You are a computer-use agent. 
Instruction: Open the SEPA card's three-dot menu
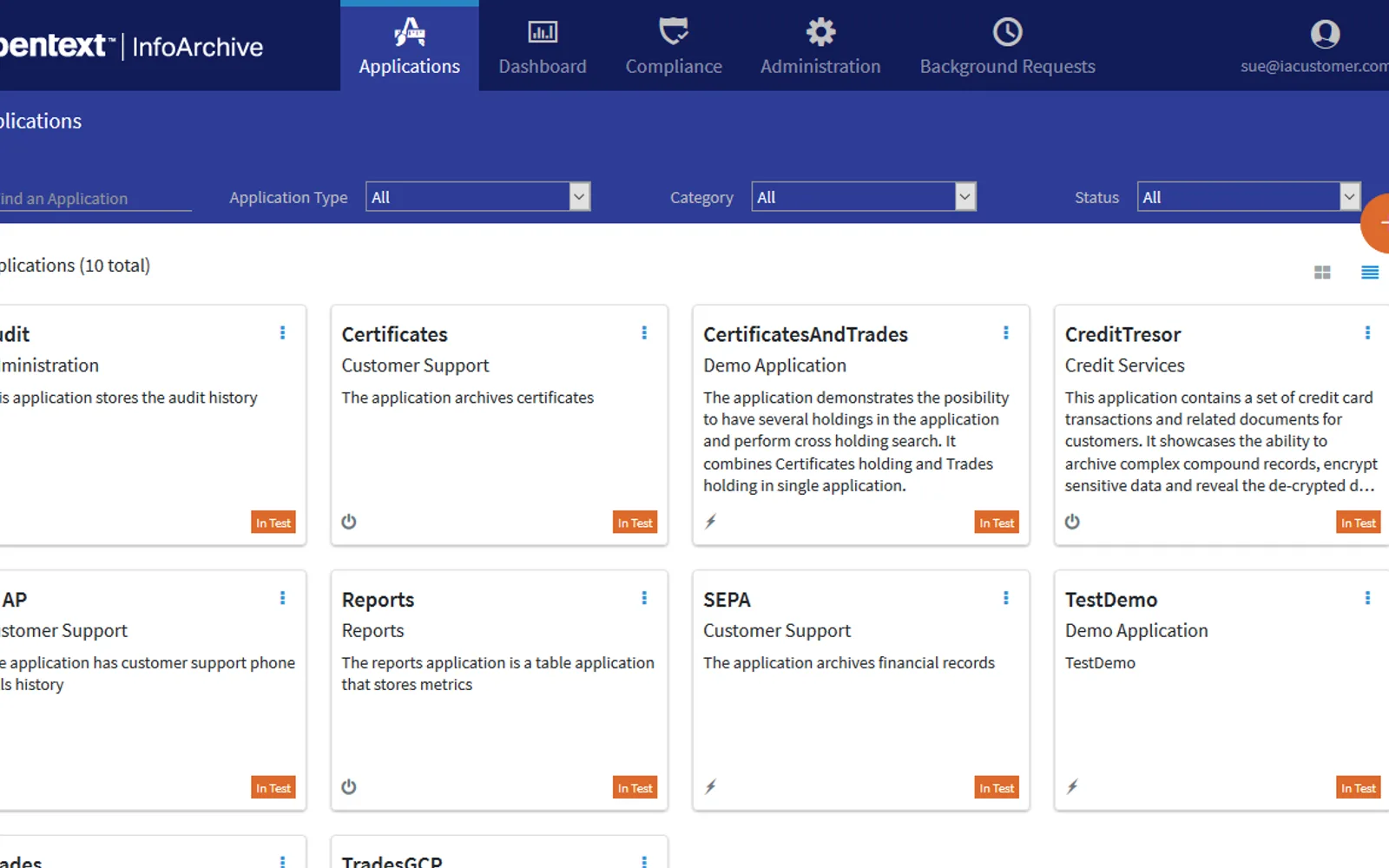tap(1006, 598)
